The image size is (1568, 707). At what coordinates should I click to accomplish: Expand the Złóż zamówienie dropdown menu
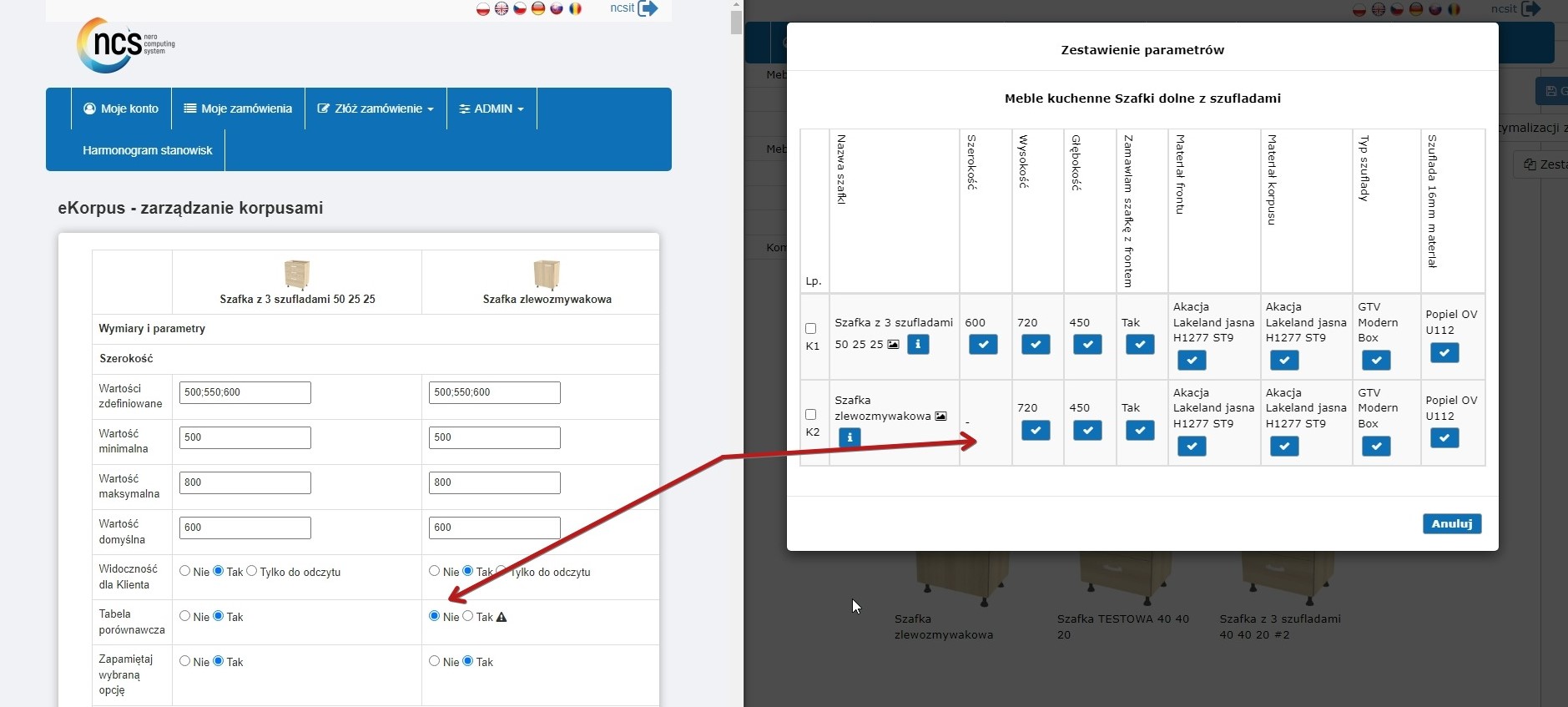(x=376, y=109)
